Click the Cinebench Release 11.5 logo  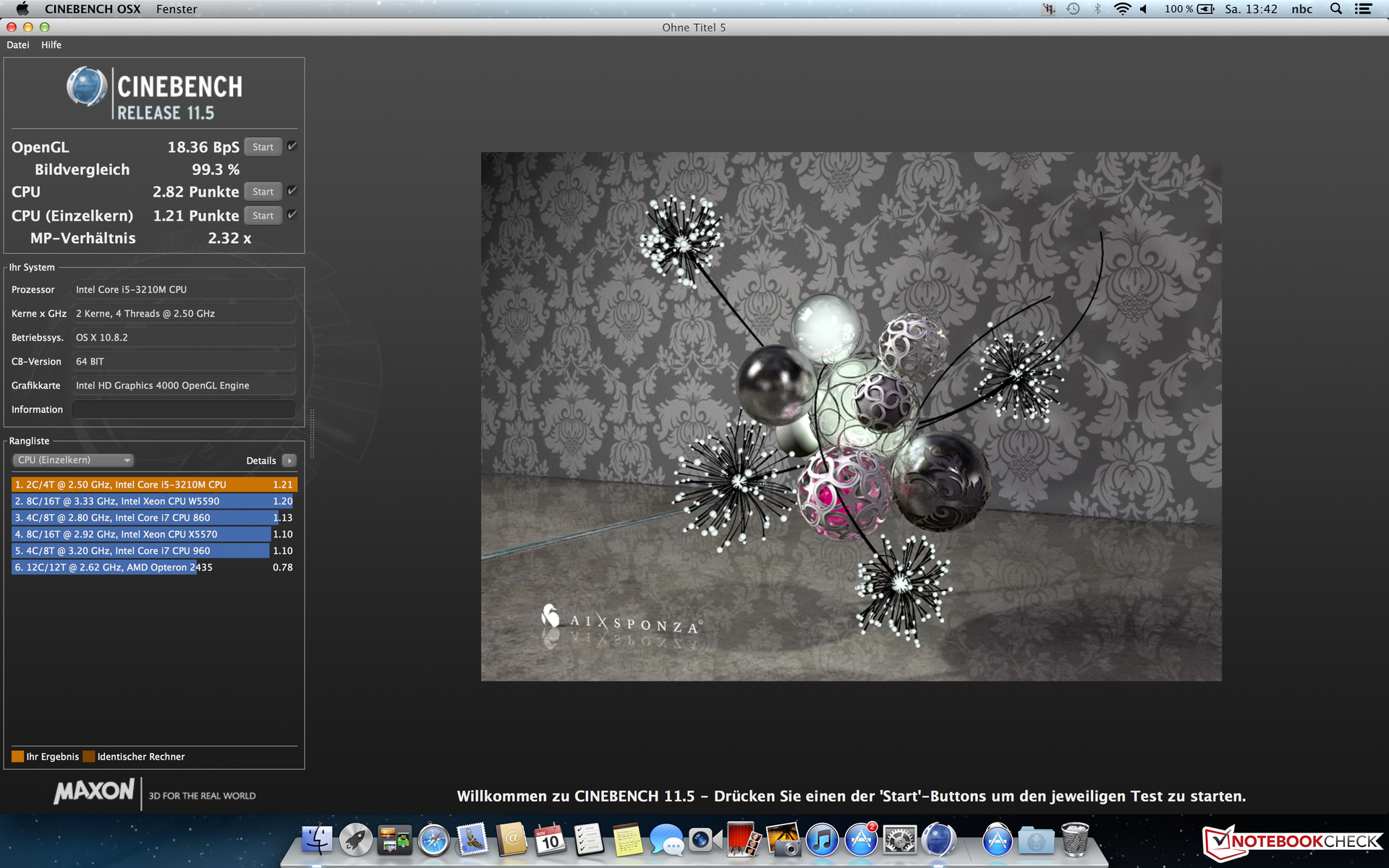pos(154,94)
